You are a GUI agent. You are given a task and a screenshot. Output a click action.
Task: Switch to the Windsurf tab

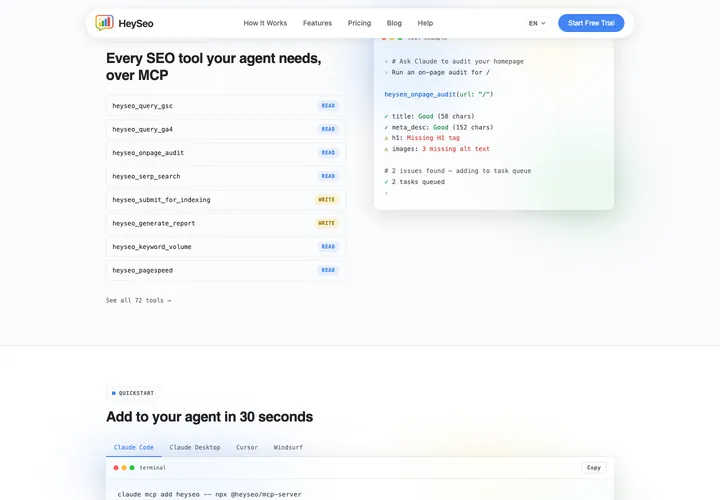[288, 447]
